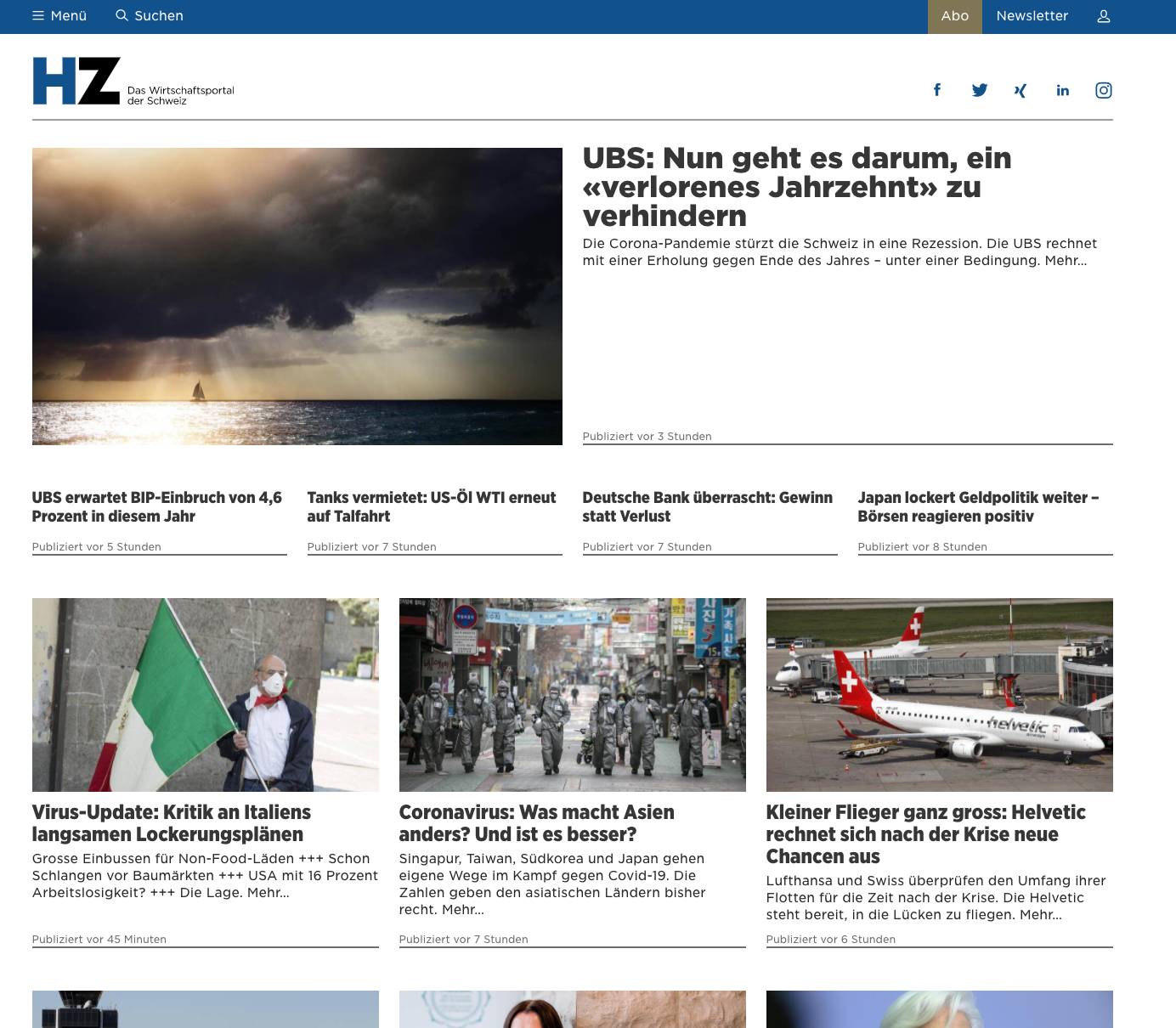Image resolution: width=1176 pixels, height=1028 pixels.
Task: Open the user account icon
Action: click(1104, 16)
